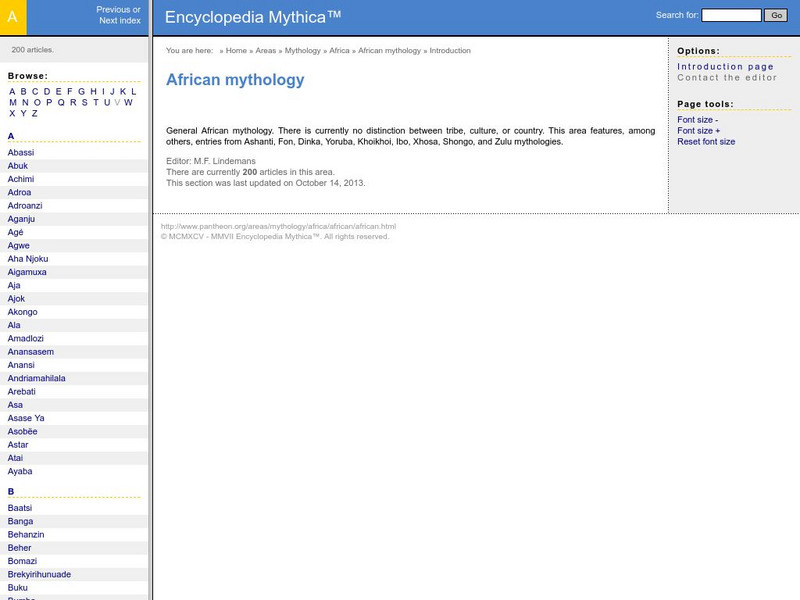Screen dimensions: 800x600
Task: Open the Anansi article
Action: click(x=21, y=365)
